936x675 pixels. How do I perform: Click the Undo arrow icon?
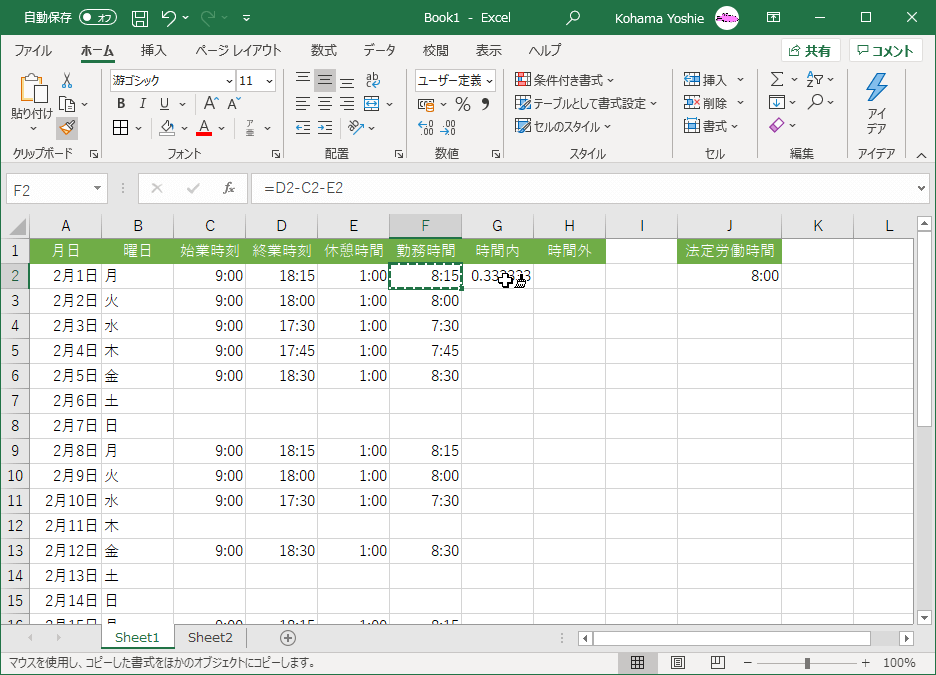click(169, 18)
